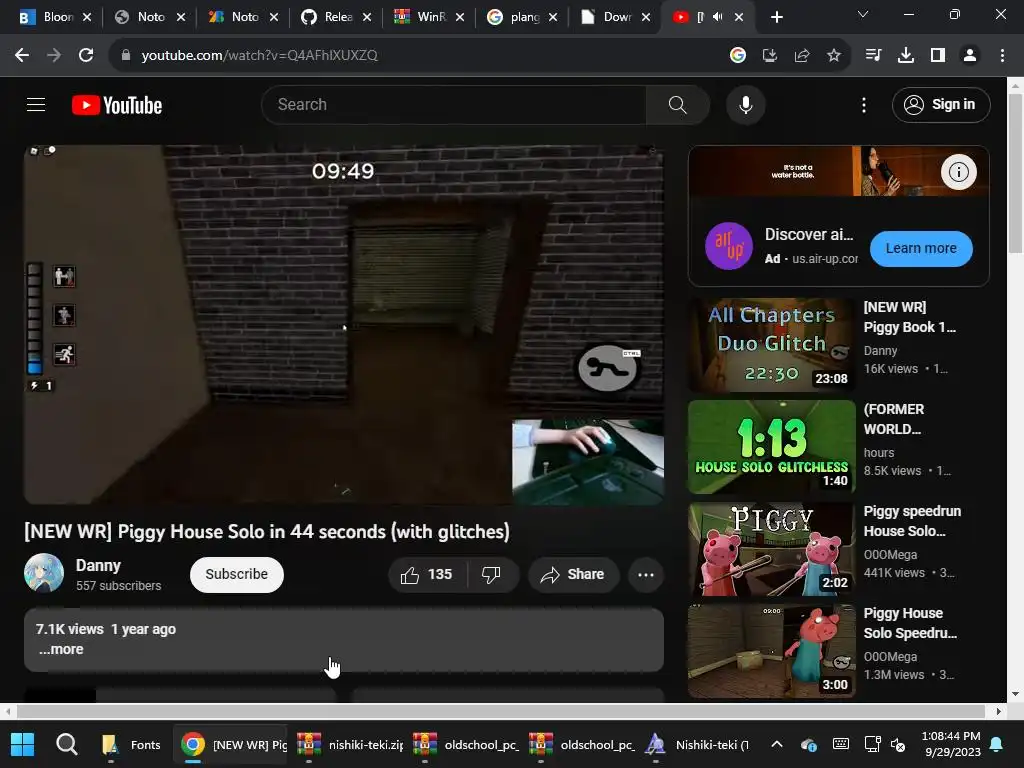Open the Nishiki-teki font viewer taskbar item
Image resolution: width=1024 pixels, height=768 pixels.
point(697,744)
